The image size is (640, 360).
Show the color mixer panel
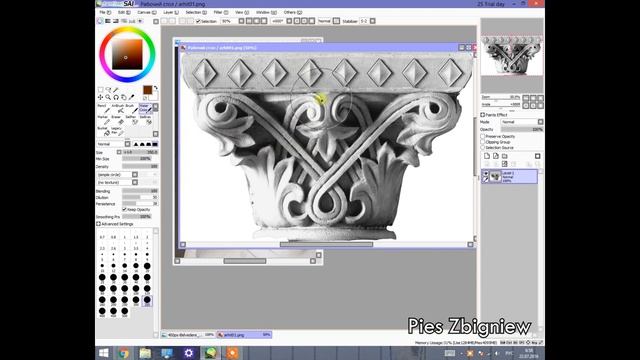pyautogui.click(x=124, y=21)
